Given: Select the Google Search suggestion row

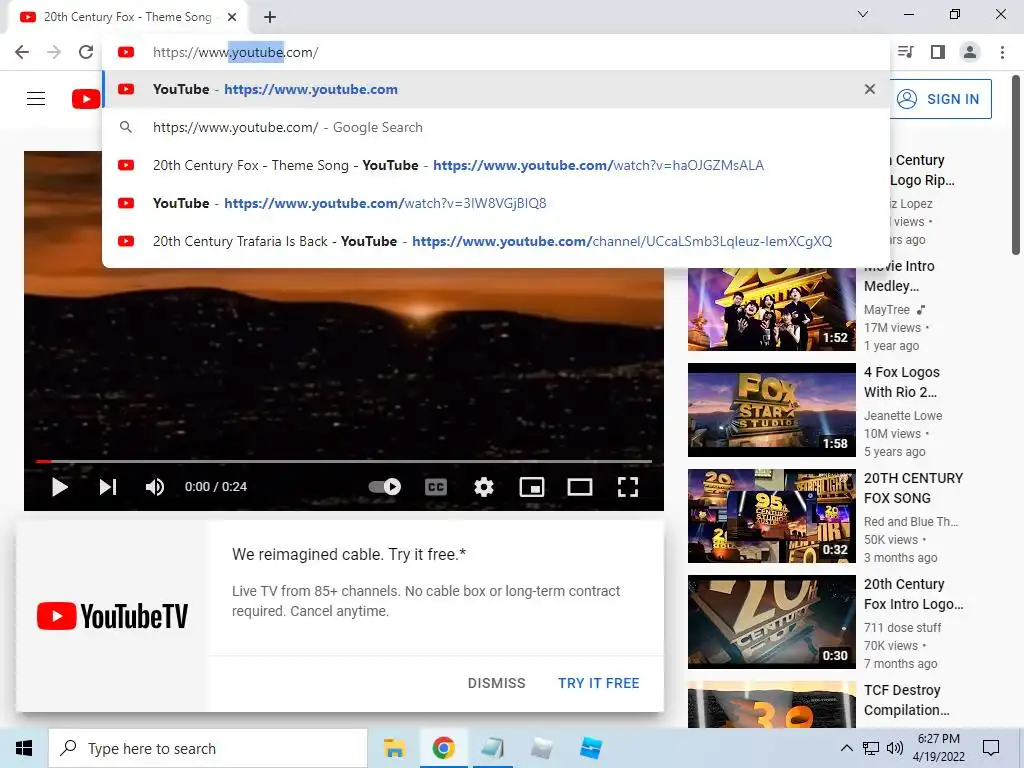Looking at the screenshot, I should [x=496, y=127].
